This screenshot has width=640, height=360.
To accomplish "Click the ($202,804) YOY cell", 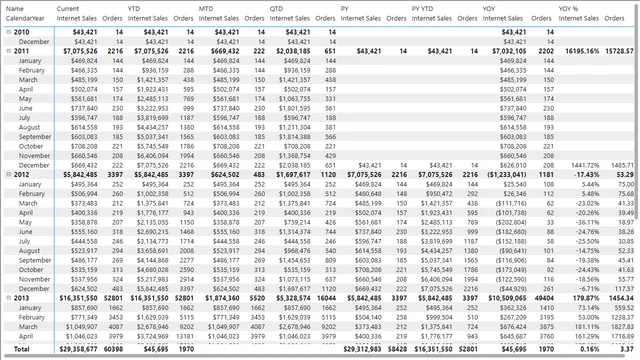I will pyautogui.click(x=511, y=222).
